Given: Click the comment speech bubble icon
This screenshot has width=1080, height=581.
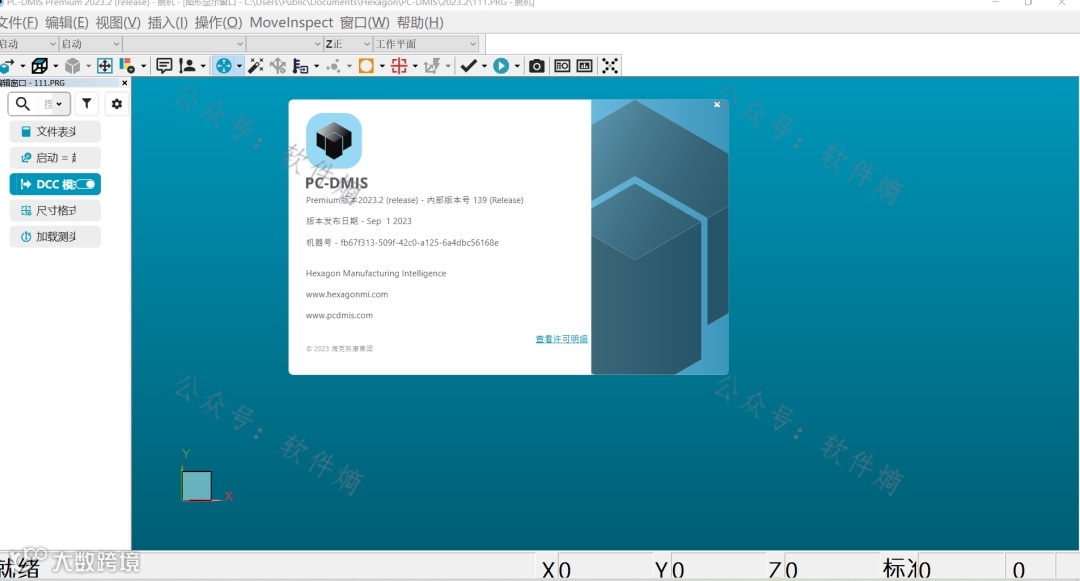Looking at the screenshot, I should click(164, 66).
